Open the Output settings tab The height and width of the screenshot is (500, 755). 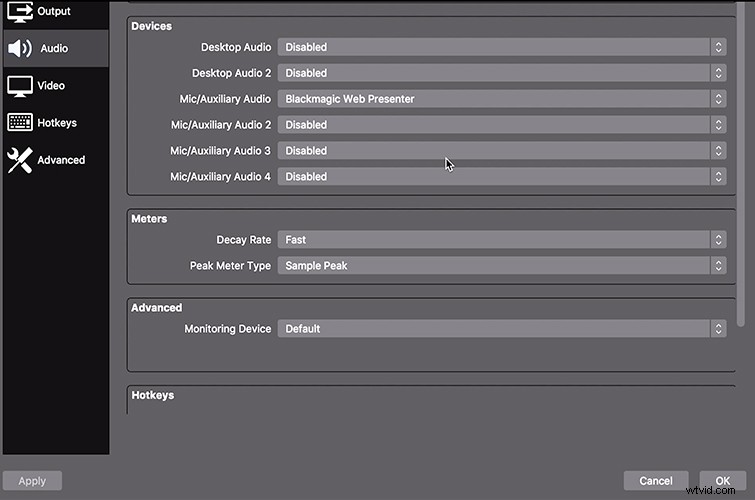point(56,12)
